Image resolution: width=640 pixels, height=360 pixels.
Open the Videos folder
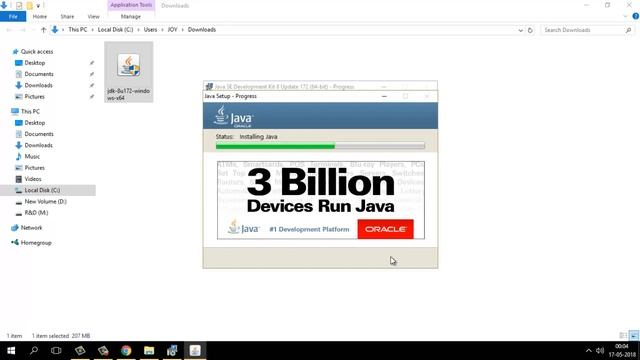click(33, 179)
